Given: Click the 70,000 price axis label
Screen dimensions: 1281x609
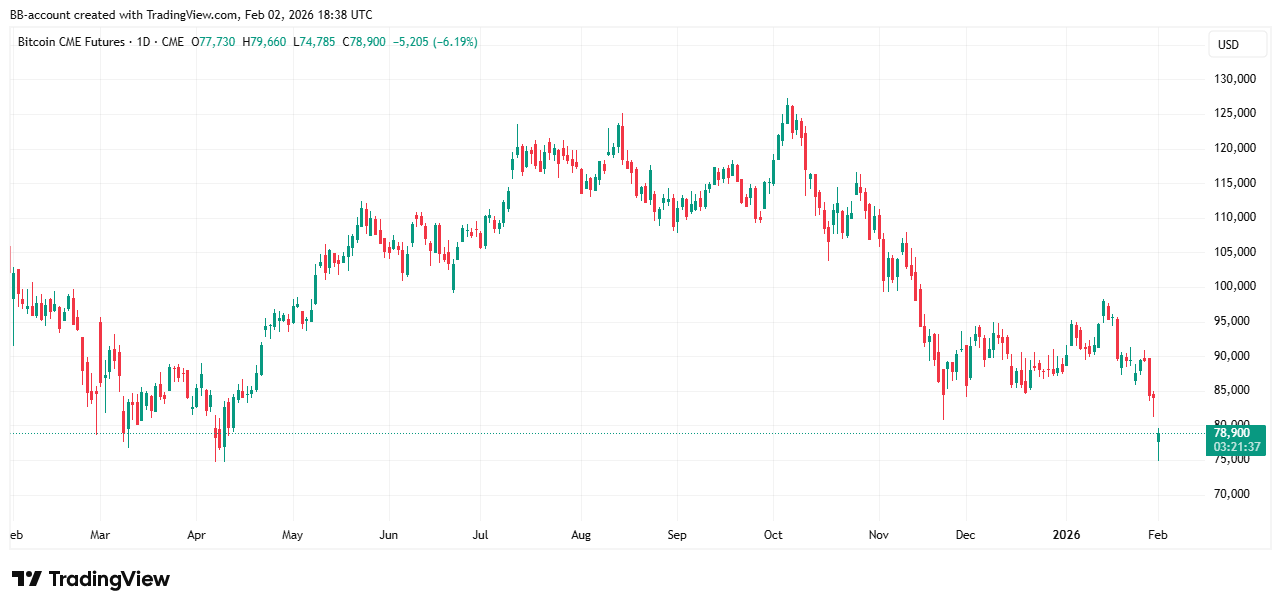Looking at the screenshot, I should (x=1234, y=494).
